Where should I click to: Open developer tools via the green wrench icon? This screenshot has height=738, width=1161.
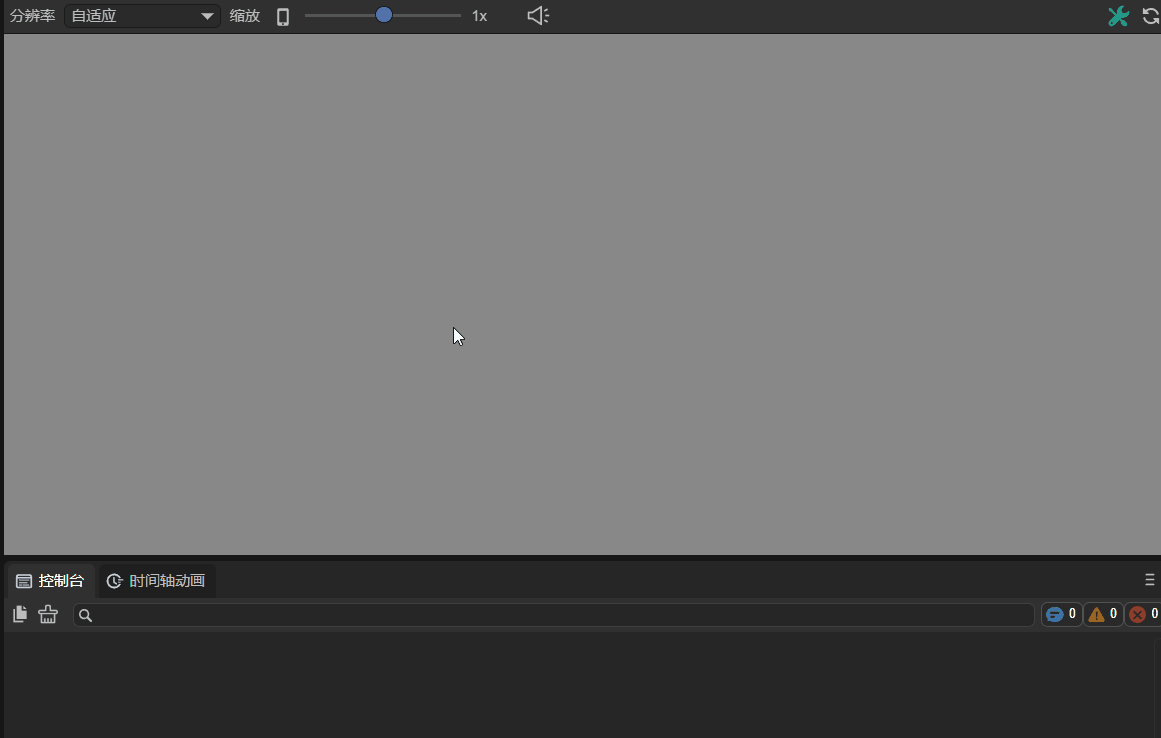click(1118, 16)
